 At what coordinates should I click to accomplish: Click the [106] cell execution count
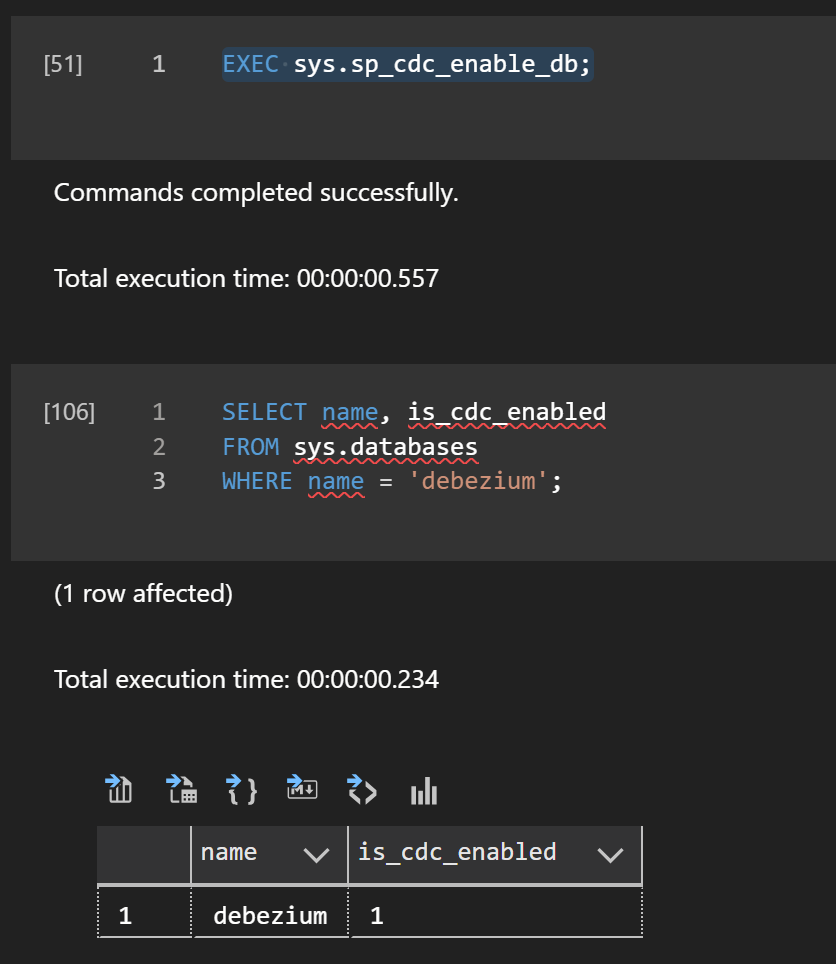pyautogui.click(x=69, y=412)
